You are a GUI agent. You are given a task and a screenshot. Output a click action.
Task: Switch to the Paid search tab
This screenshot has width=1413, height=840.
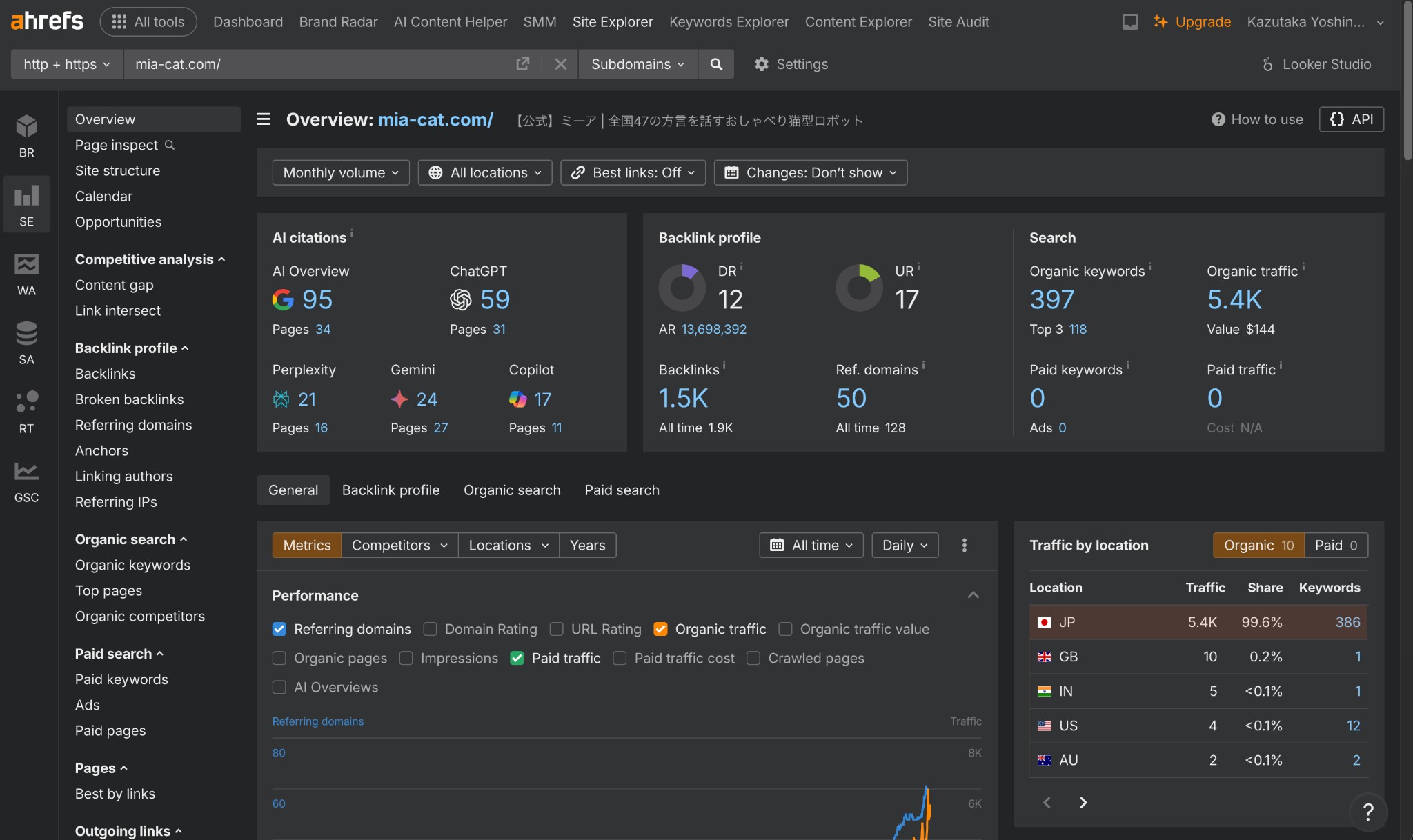pyautogui.click(x=621, y=490)
